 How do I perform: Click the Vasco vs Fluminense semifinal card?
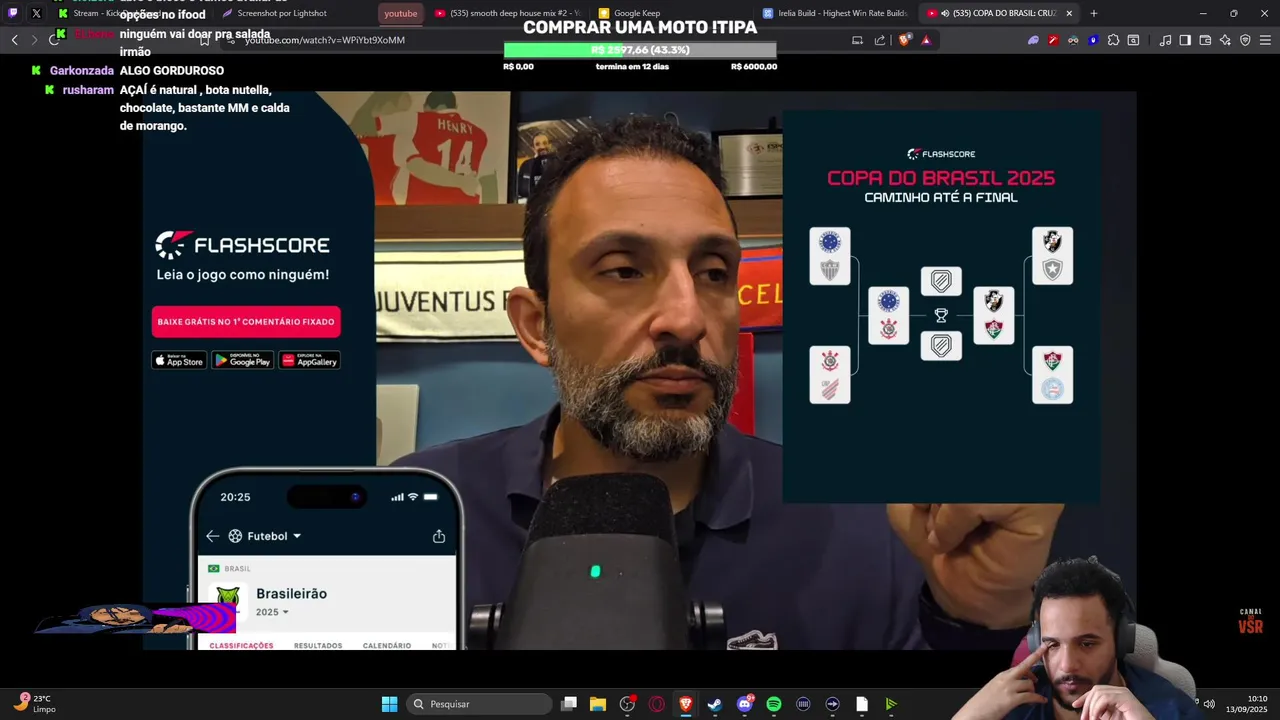click(993, 315)
